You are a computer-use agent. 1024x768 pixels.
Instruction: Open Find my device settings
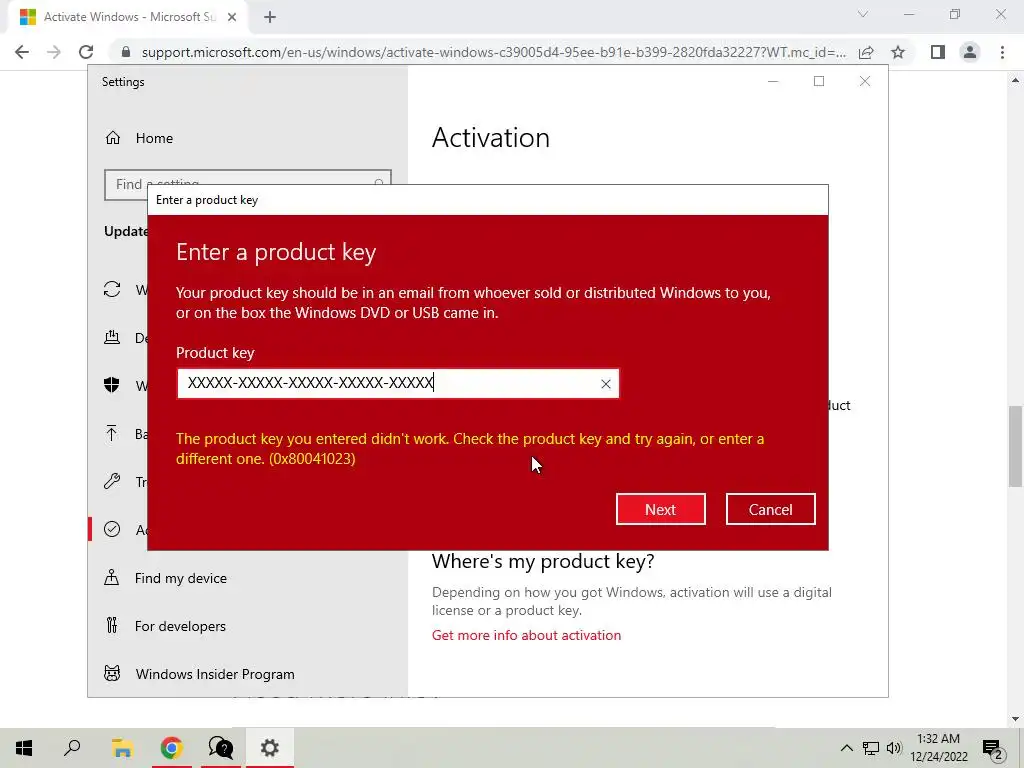click(x=180, y=578)
